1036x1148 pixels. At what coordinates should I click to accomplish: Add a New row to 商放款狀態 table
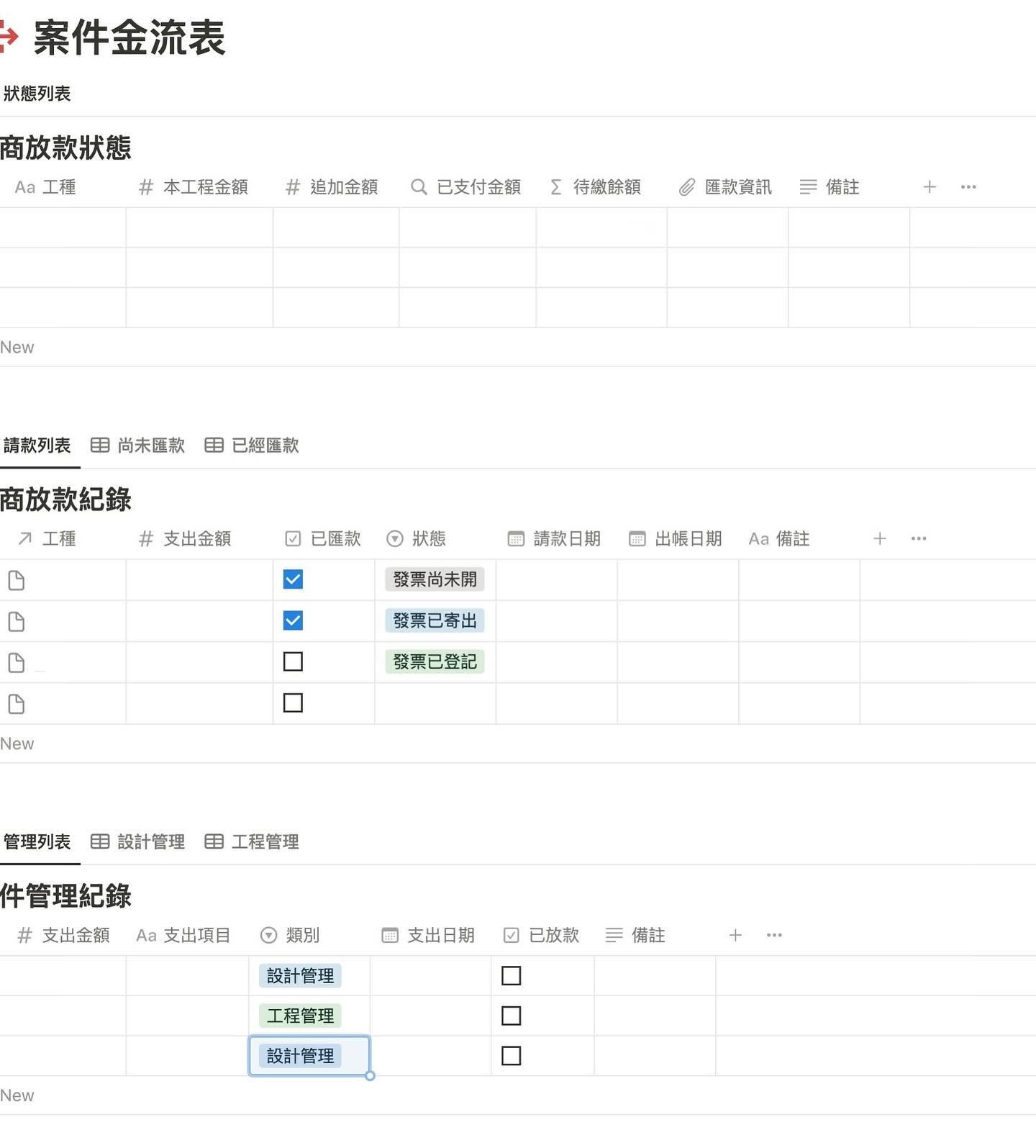coord(17,348)
